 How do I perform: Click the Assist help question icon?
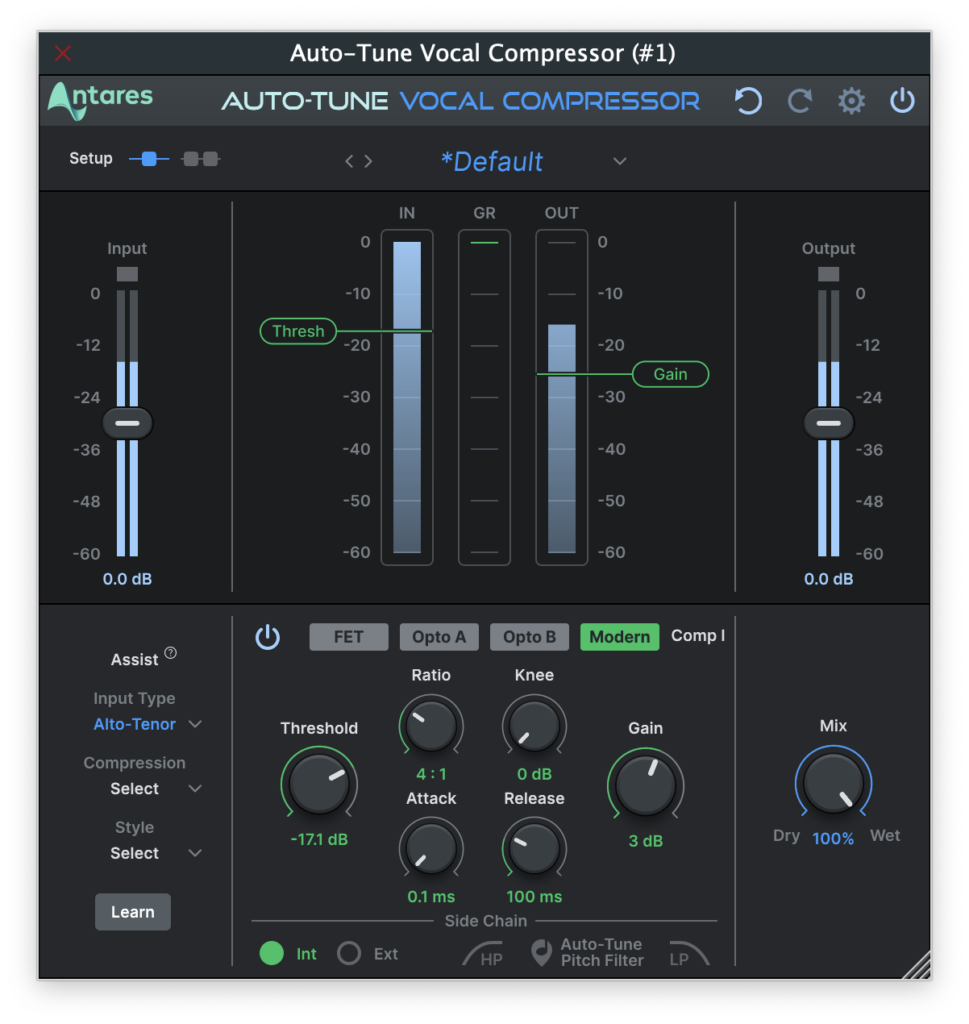click(170, 652)
